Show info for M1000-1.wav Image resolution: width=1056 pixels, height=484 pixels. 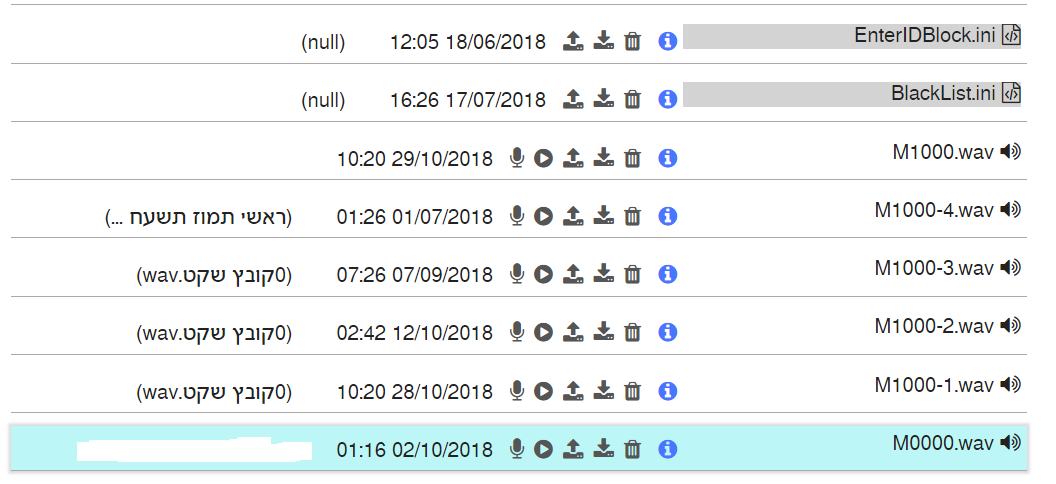(667, 390)
